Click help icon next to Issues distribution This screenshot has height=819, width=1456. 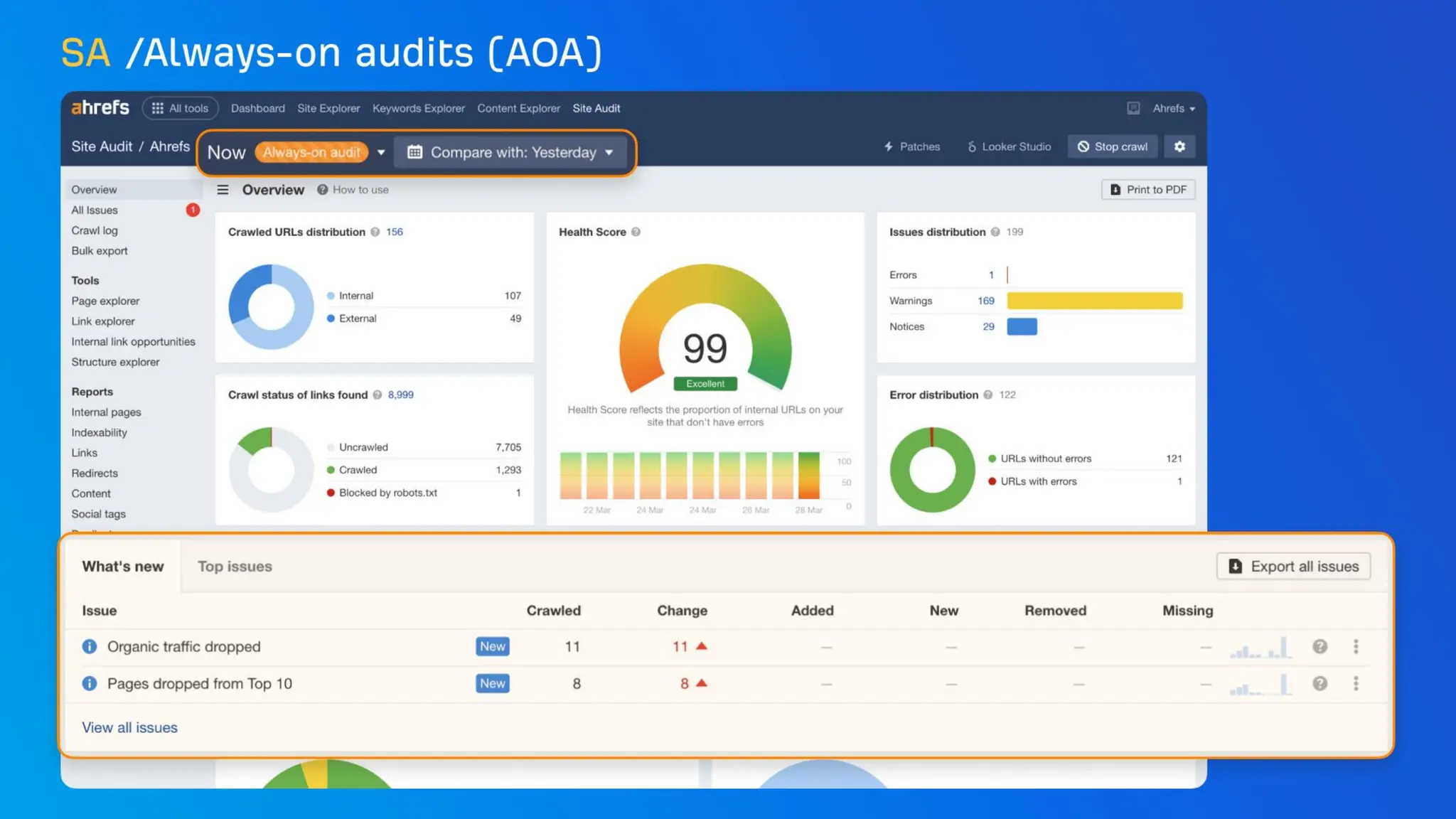coord(995,232)
